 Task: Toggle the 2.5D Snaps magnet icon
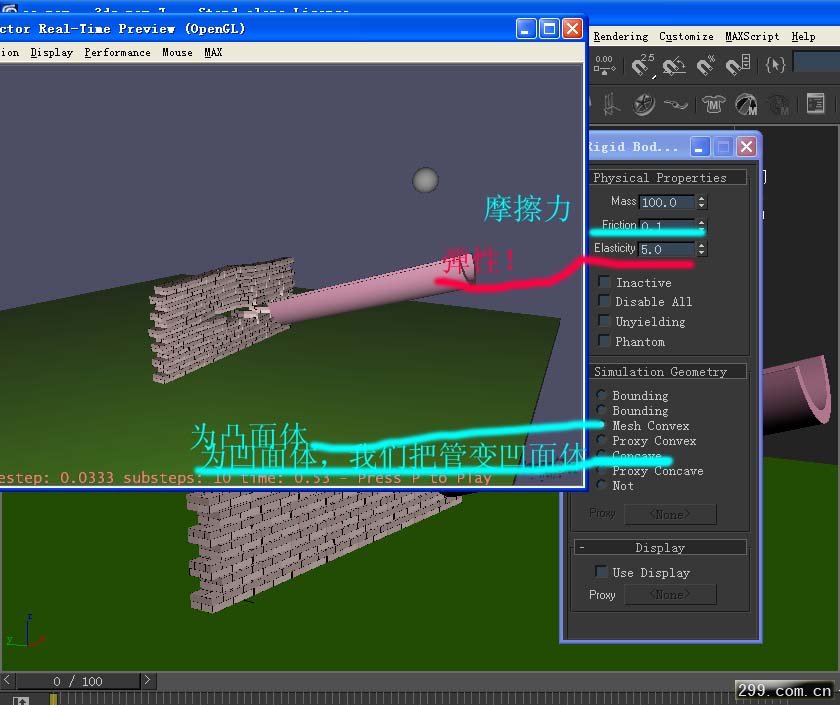click(643, 65)
